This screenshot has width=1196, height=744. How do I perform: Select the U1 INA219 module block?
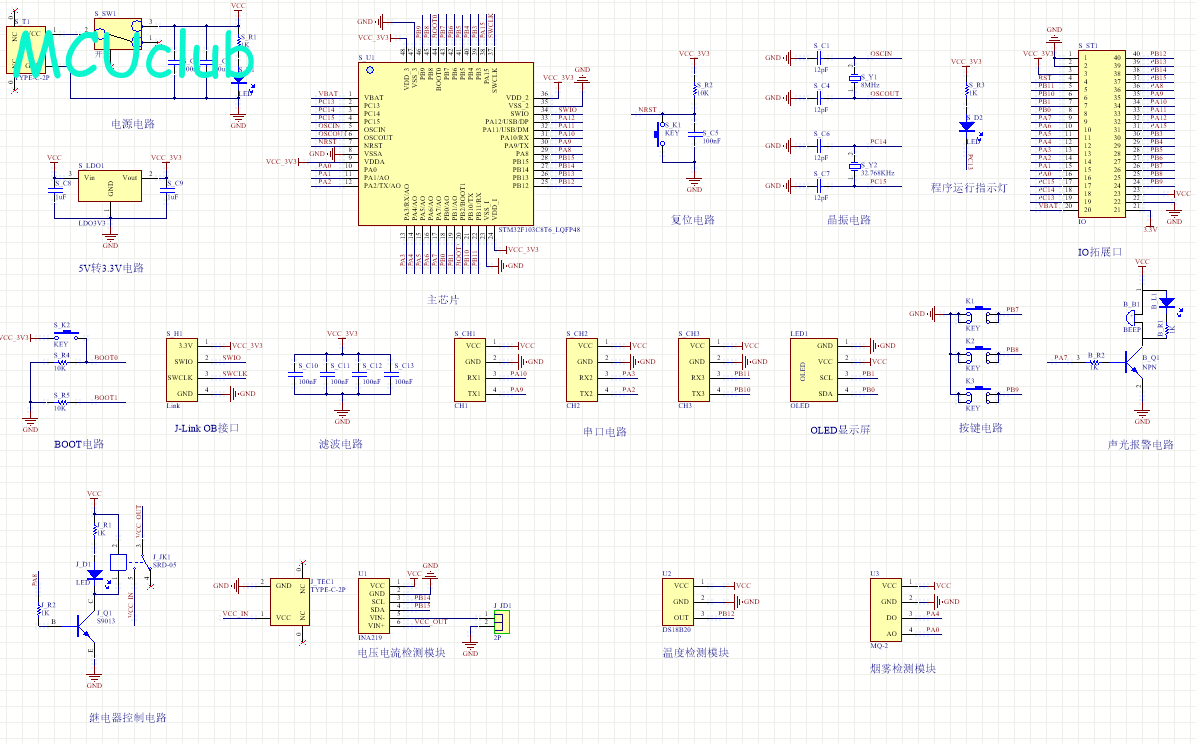tap(374, 606)
